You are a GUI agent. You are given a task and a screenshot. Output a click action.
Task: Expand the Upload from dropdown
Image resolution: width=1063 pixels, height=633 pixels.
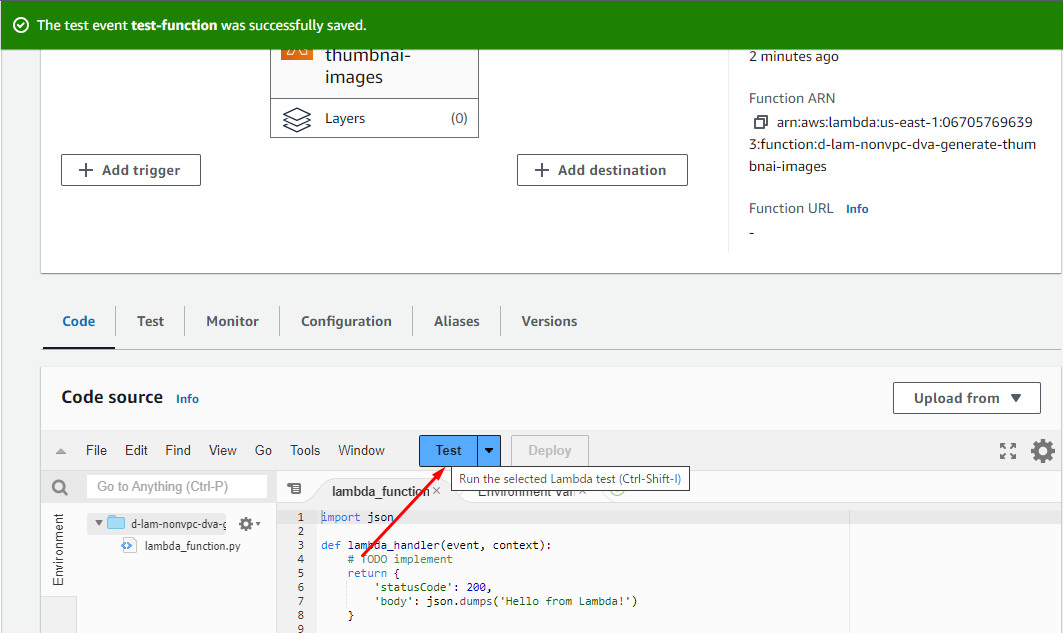[x=966, y=398]
